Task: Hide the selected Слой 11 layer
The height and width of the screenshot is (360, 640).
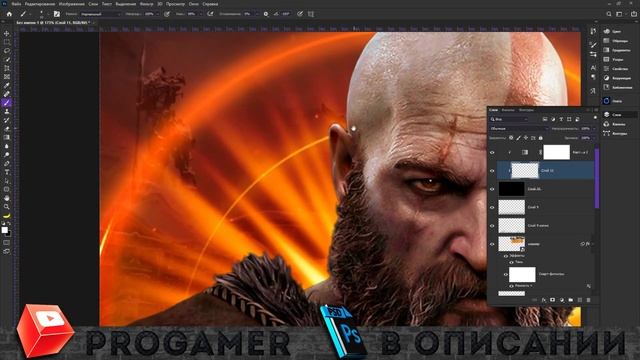Action: tap(492, 171)
